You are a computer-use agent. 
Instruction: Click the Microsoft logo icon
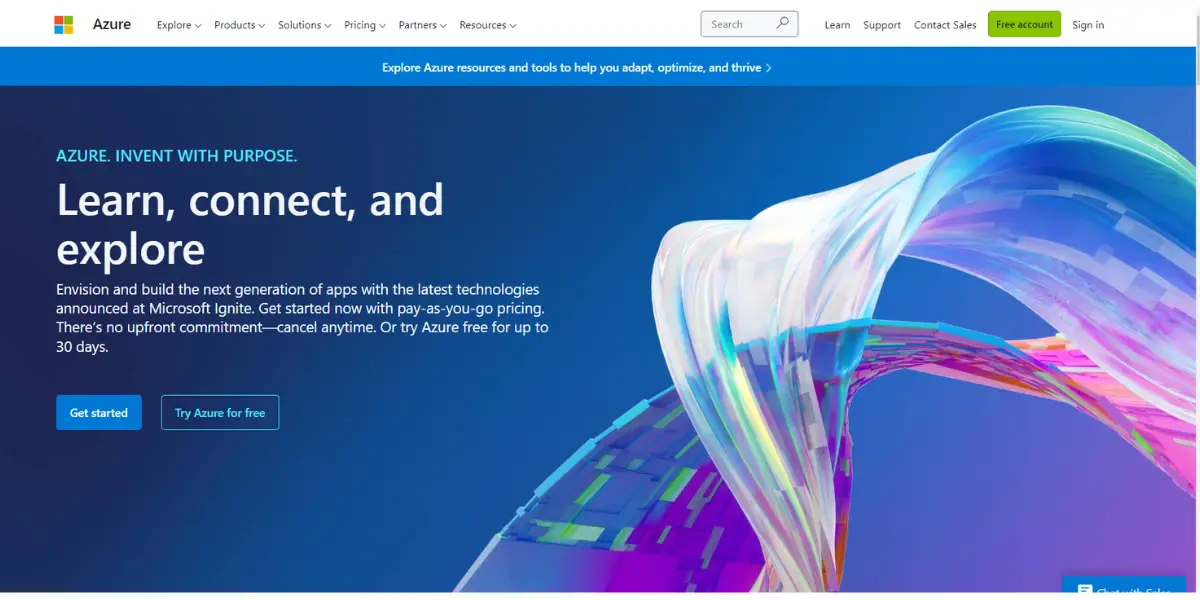point(64,25)
